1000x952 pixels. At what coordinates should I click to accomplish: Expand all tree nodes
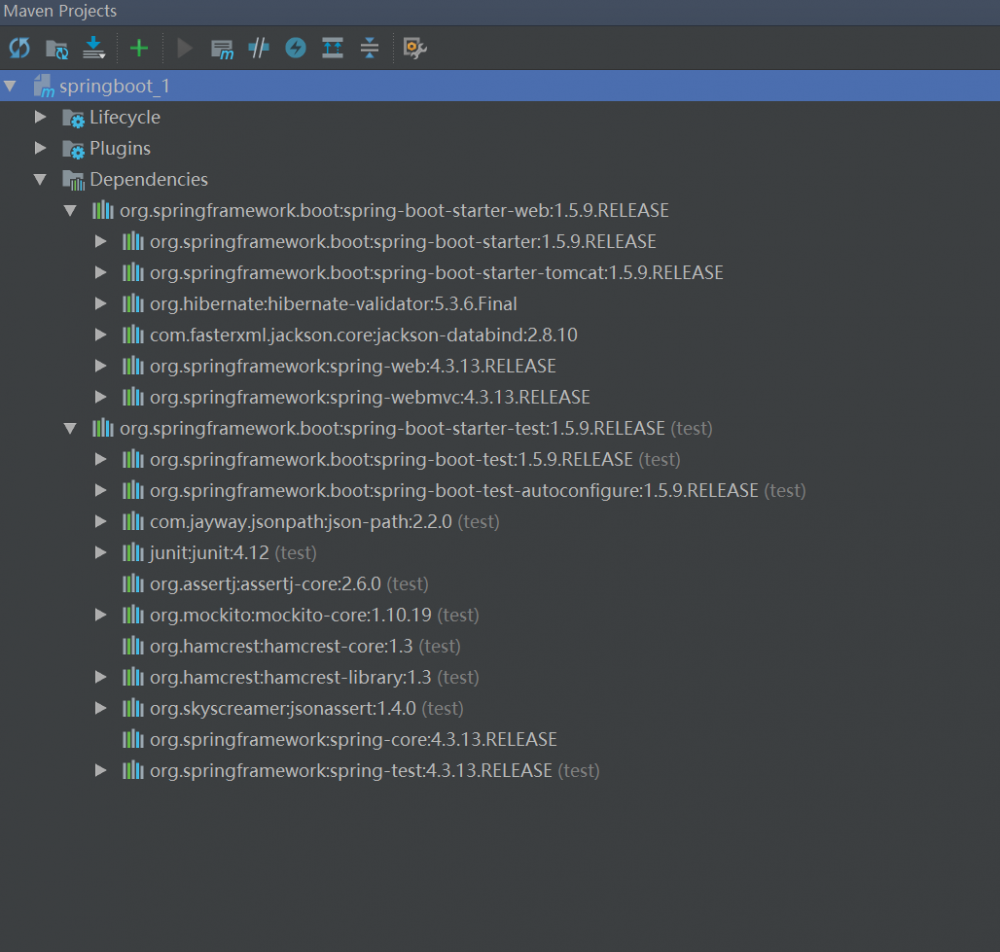click(x=332, y=47)
